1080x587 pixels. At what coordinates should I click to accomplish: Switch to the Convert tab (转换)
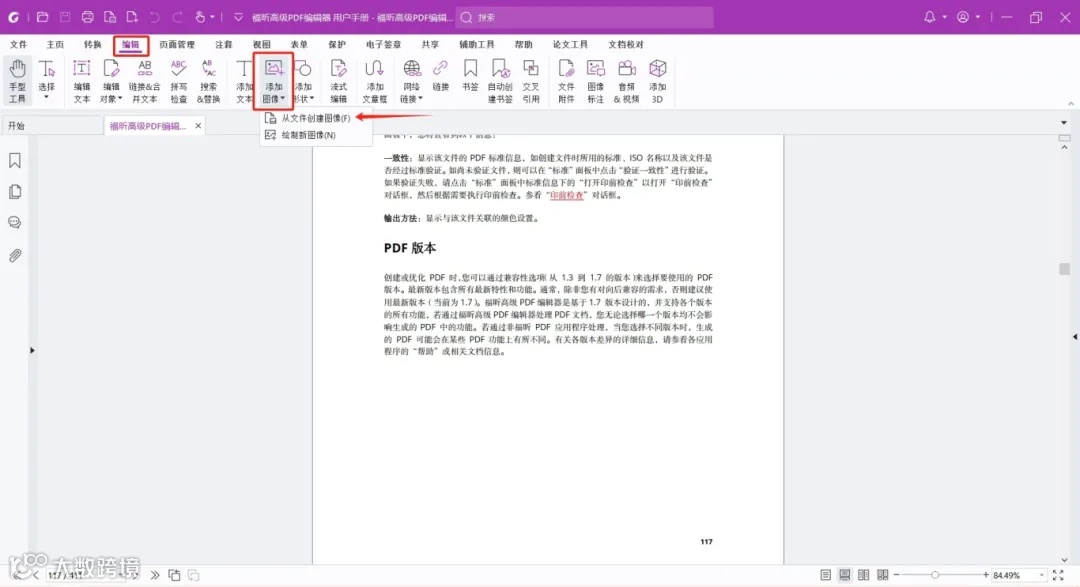pyautogui.click(x=92, y=44)
